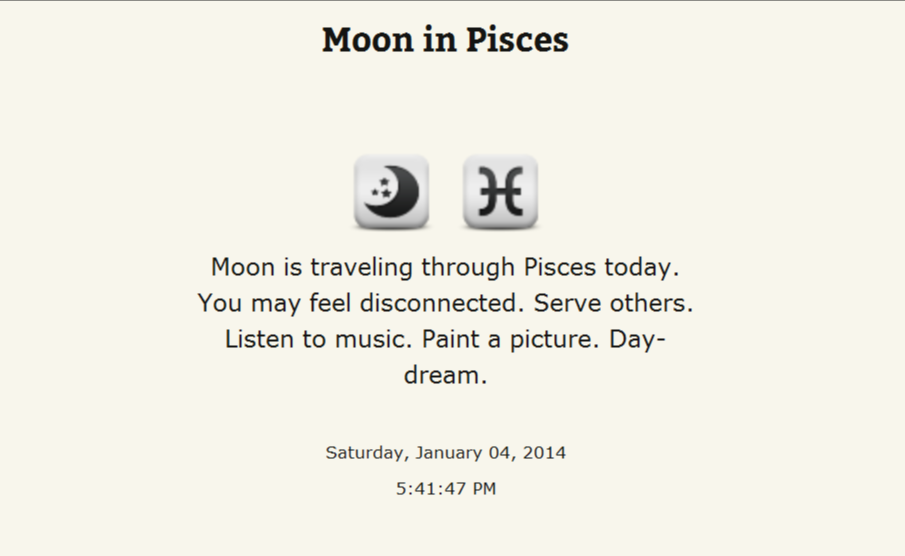Click the sentence "Moon is traveling through Pisces today."

point(445,267)
